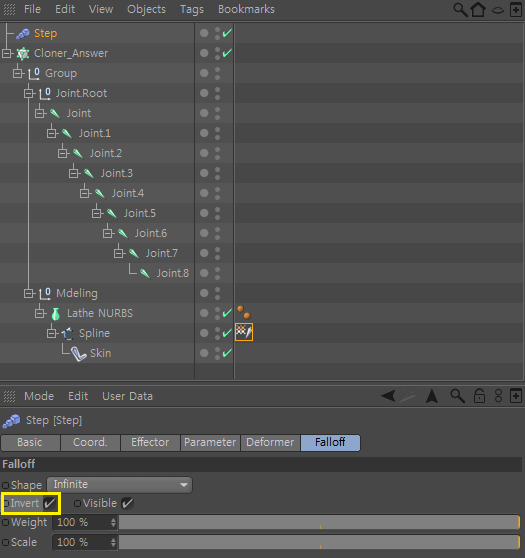
Task: Switch to the Basic tab
Action: [x=30, y=442]
